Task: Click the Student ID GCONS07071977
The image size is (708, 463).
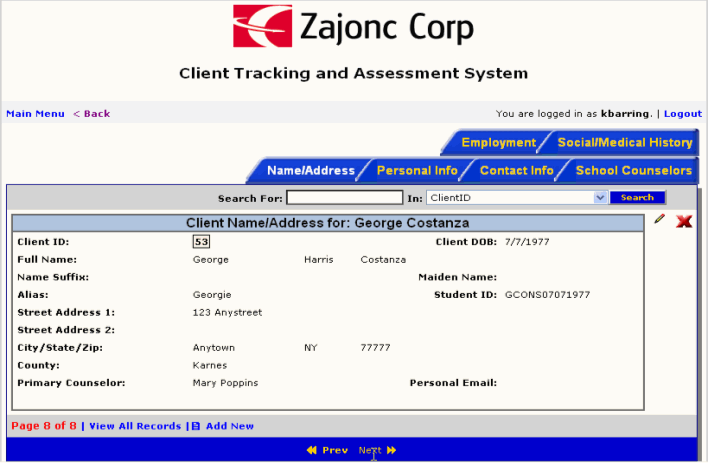Action: (547, 295)
